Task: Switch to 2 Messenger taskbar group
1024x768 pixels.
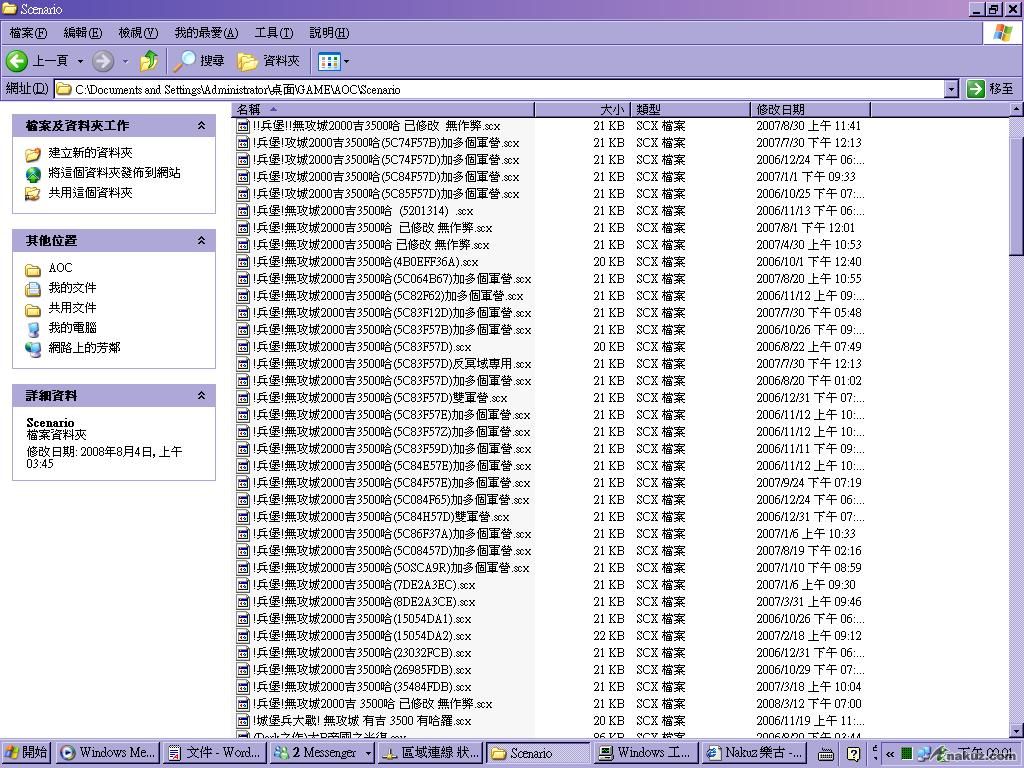Action: pos(321,753)
